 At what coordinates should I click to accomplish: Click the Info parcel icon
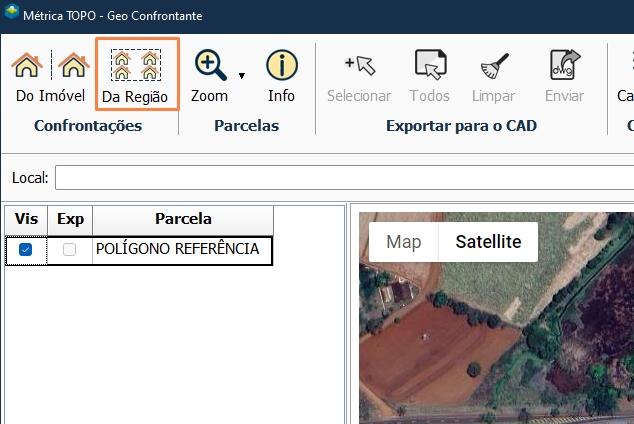pos(282,65)
